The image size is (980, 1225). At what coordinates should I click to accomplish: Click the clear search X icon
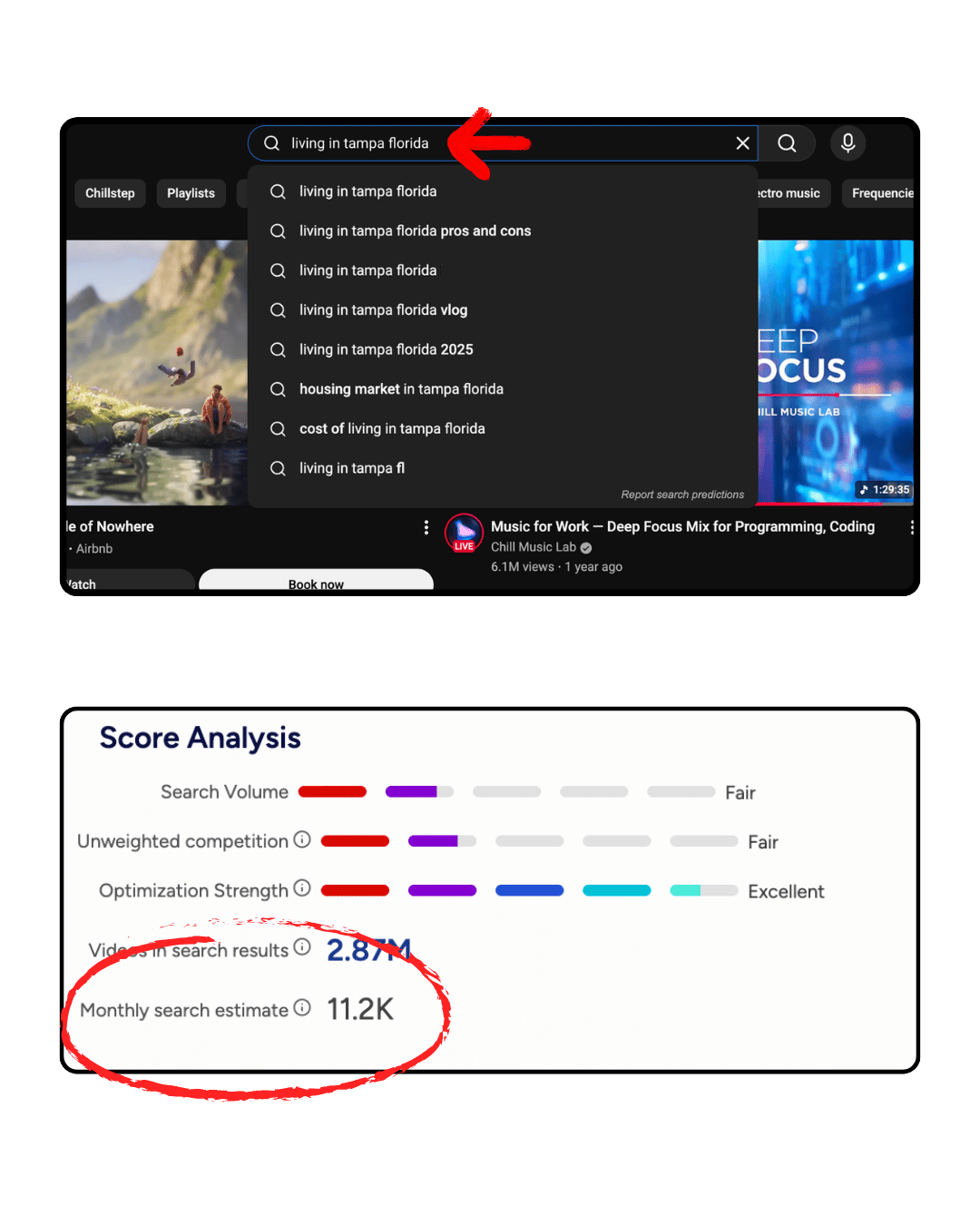742,143
